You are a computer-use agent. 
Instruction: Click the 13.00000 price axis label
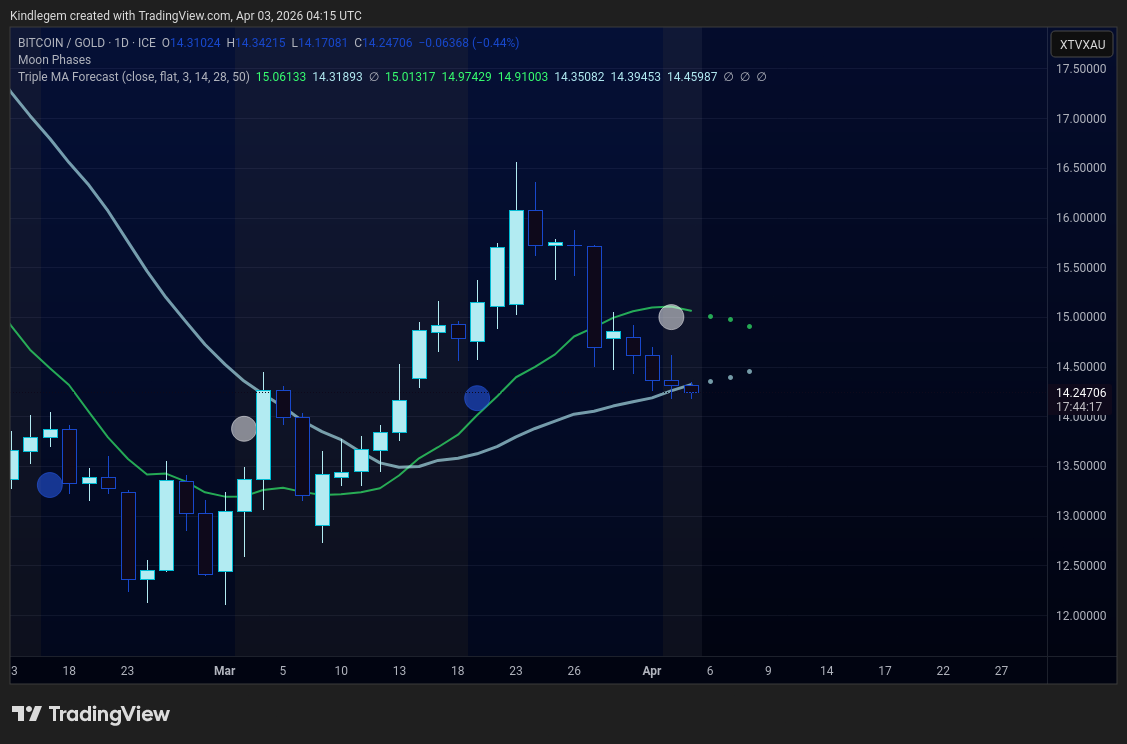click(x=1081, y=516)
